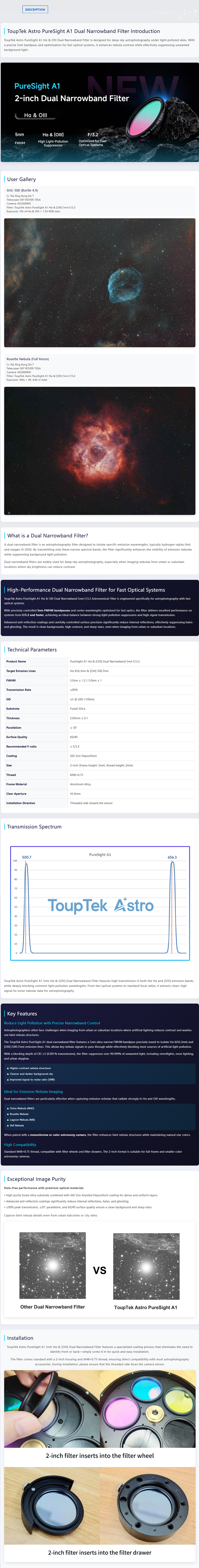This screenshot has width=199, height=1568.
Task: Click the Technical Parameters section heading
Action: pyautogui.click(x=32, y=650)
